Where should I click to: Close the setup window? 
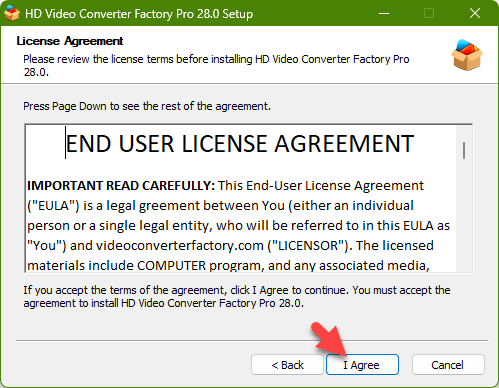click(475, 13)
